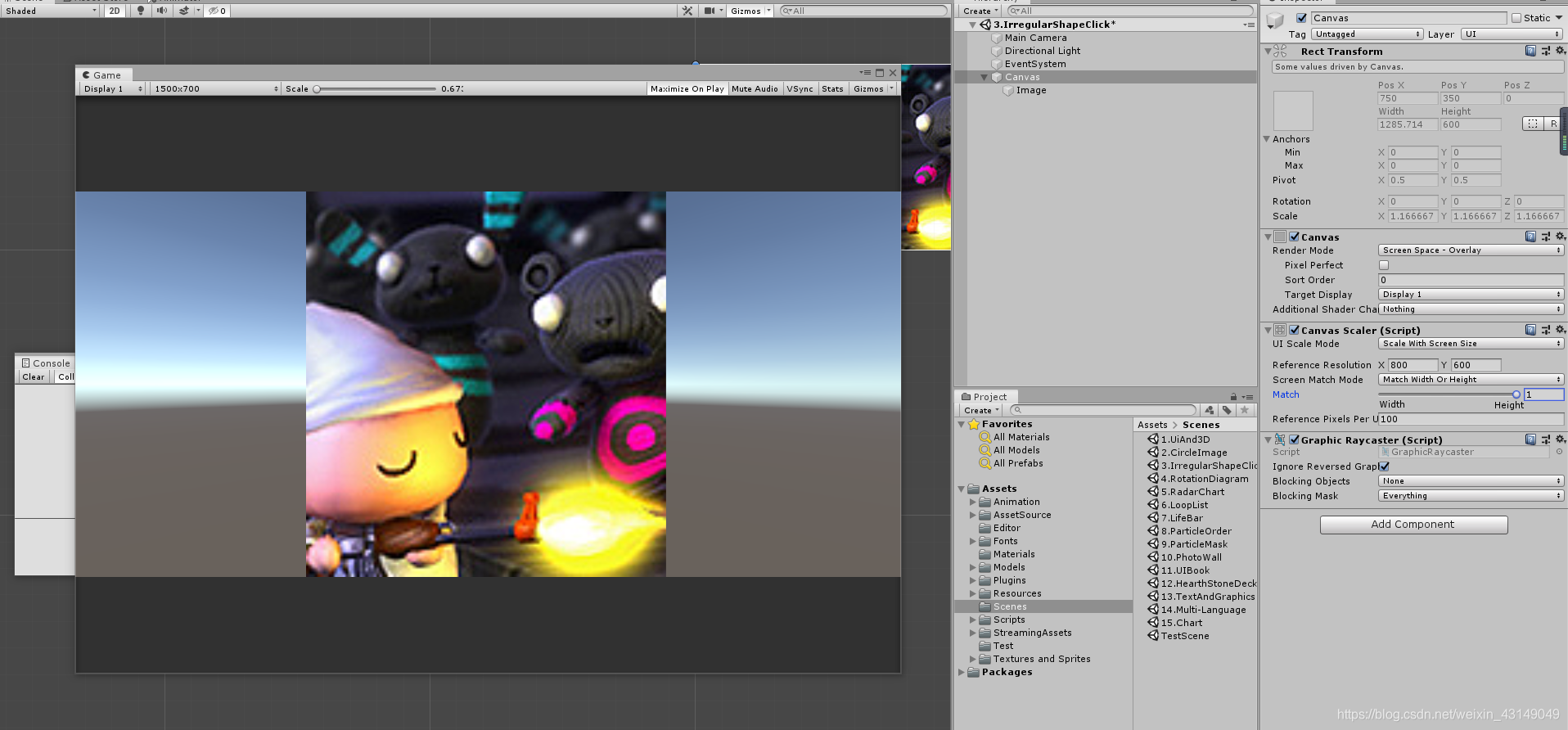Open the Scene view Gizmos menu

tap(750, 11)
